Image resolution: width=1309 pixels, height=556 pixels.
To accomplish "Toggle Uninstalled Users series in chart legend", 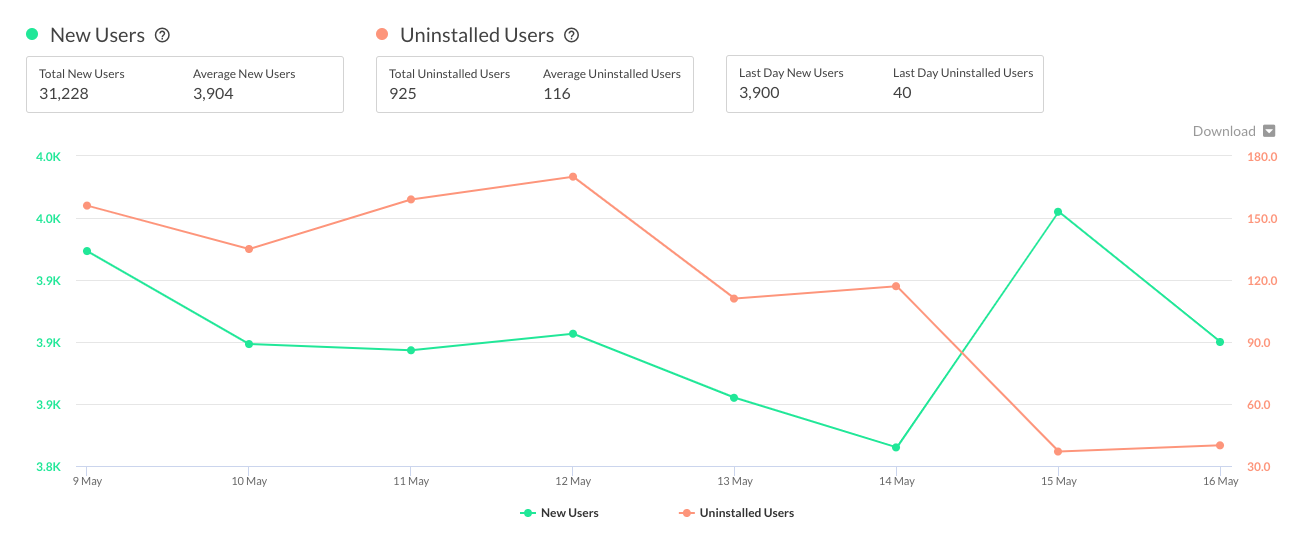I will 737,513.
